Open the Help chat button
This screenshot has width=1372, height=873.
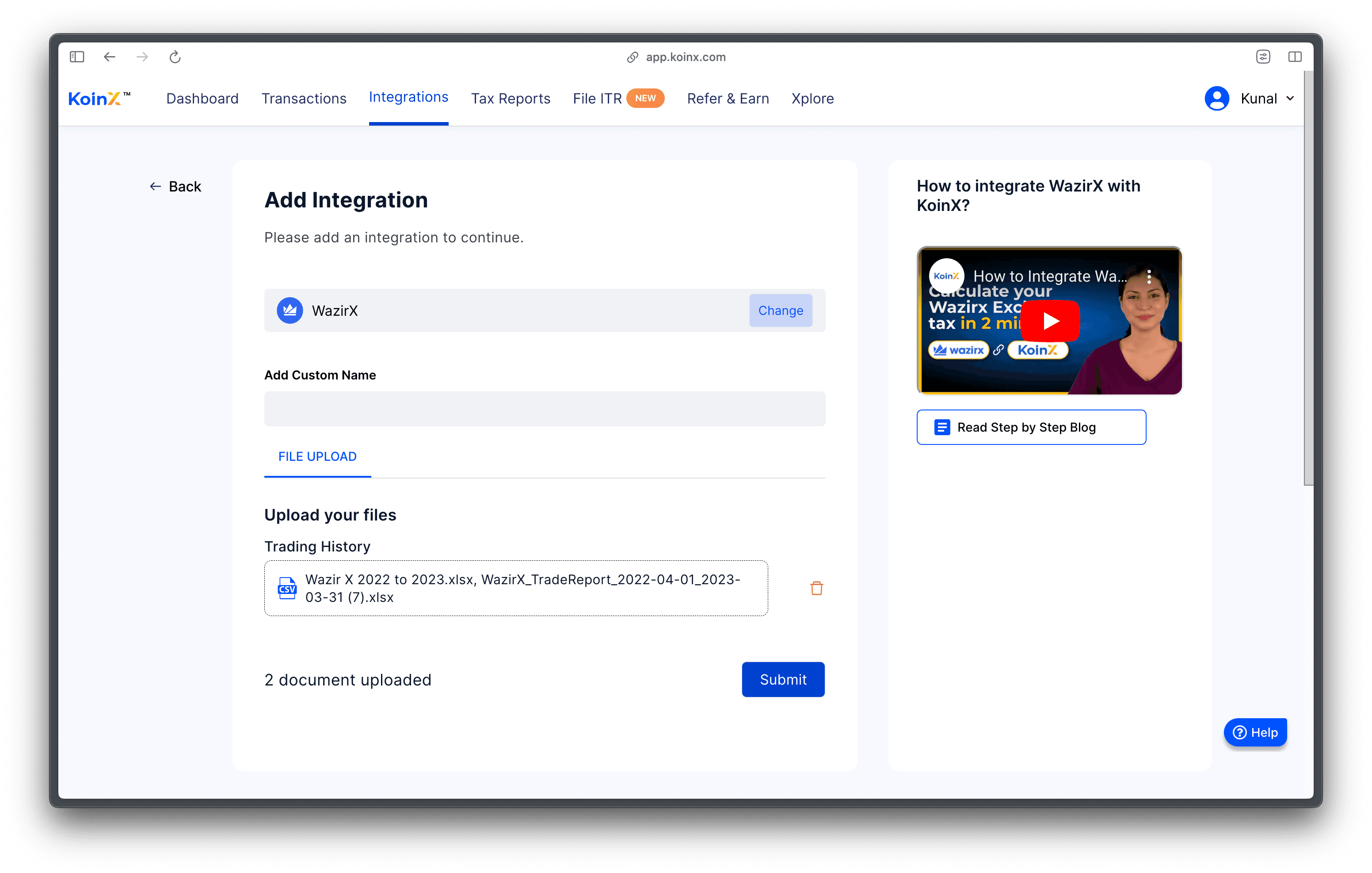(1254, 732)
